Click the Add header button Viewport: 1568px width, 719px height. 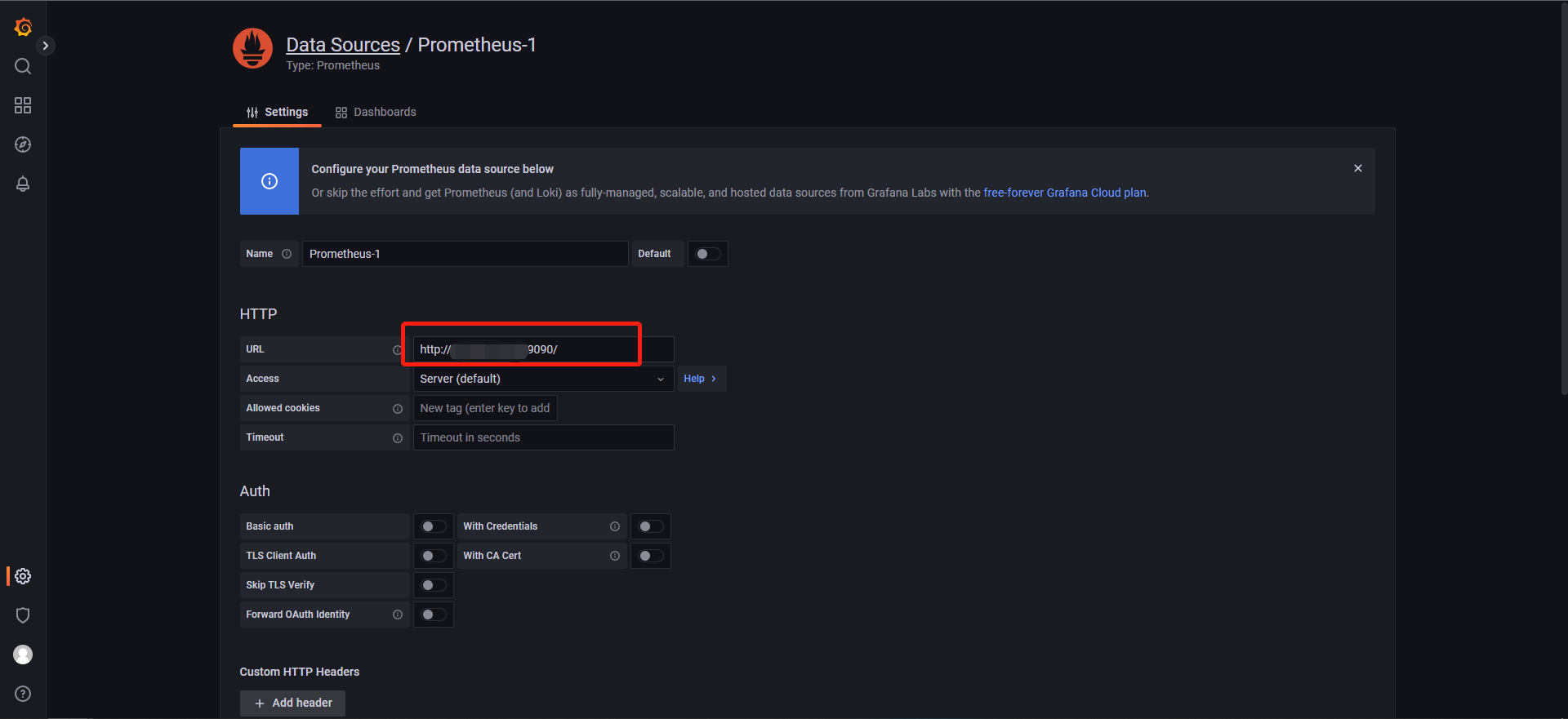point(292,703)
